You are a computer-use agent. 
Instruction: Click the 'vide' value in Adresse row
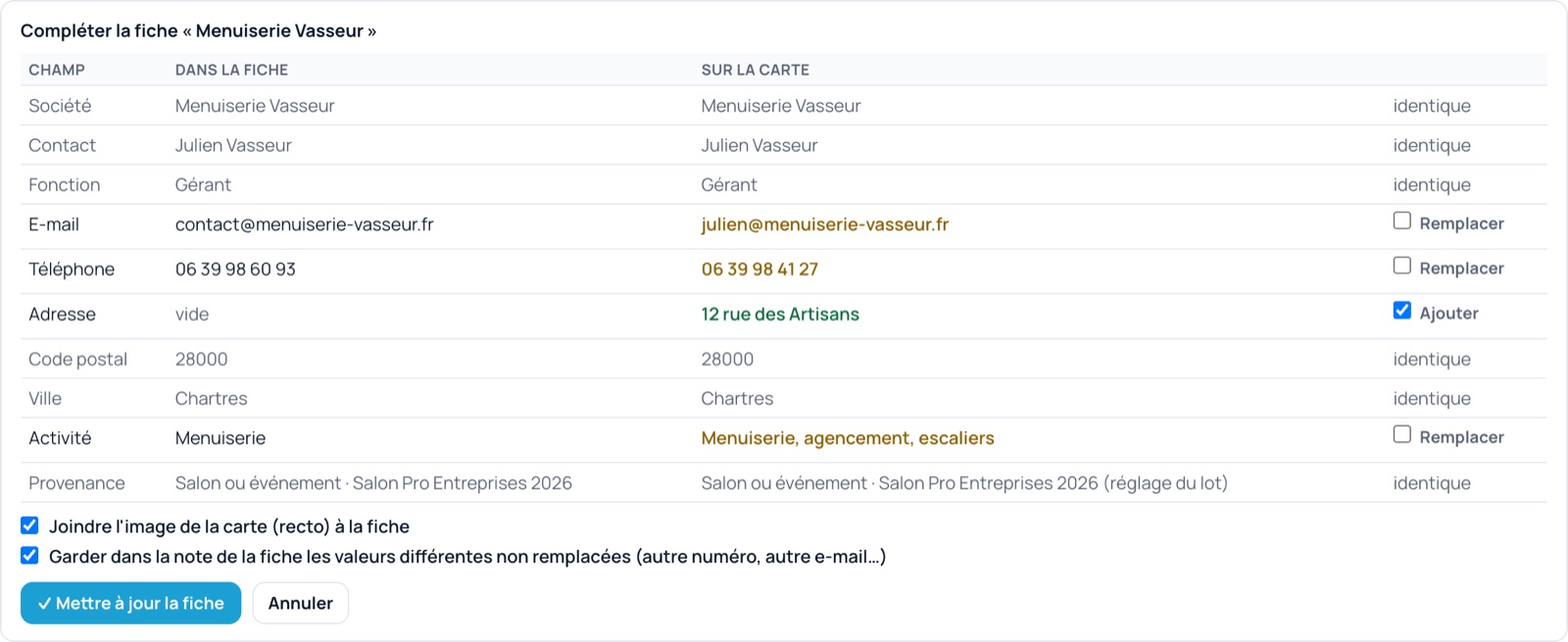click(x=192, y=315)
